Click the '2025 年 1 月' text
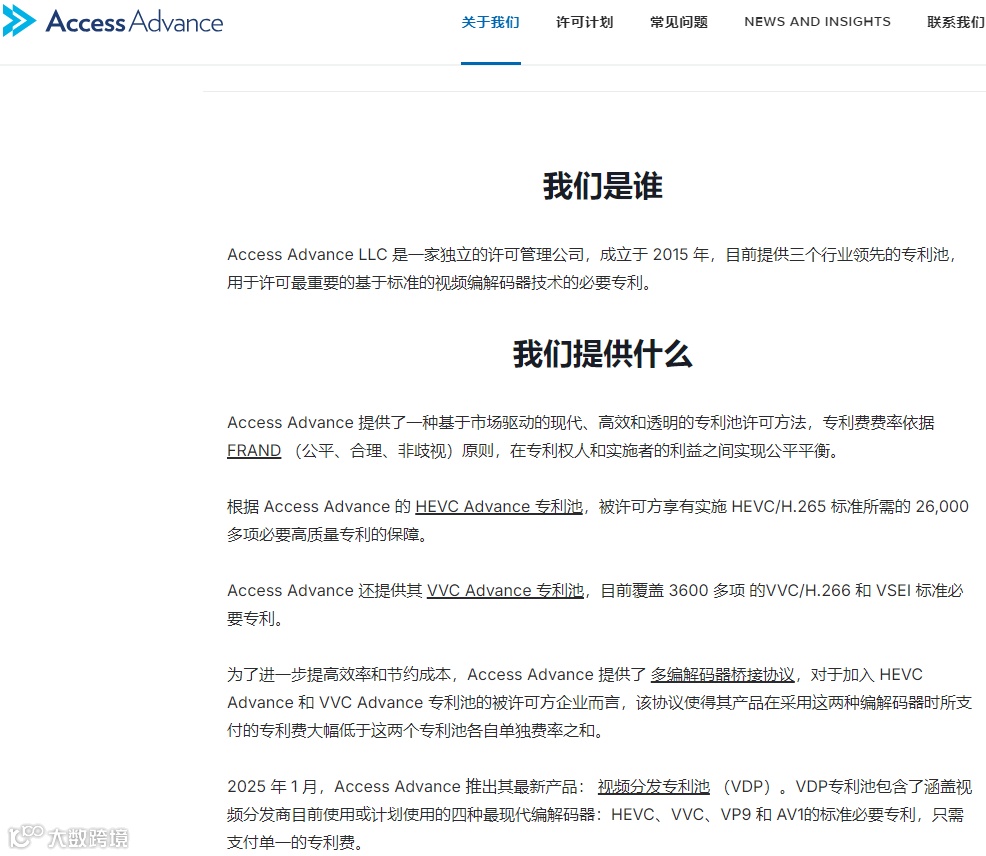Screen dimensions: 986x856 tap(272, 787)
